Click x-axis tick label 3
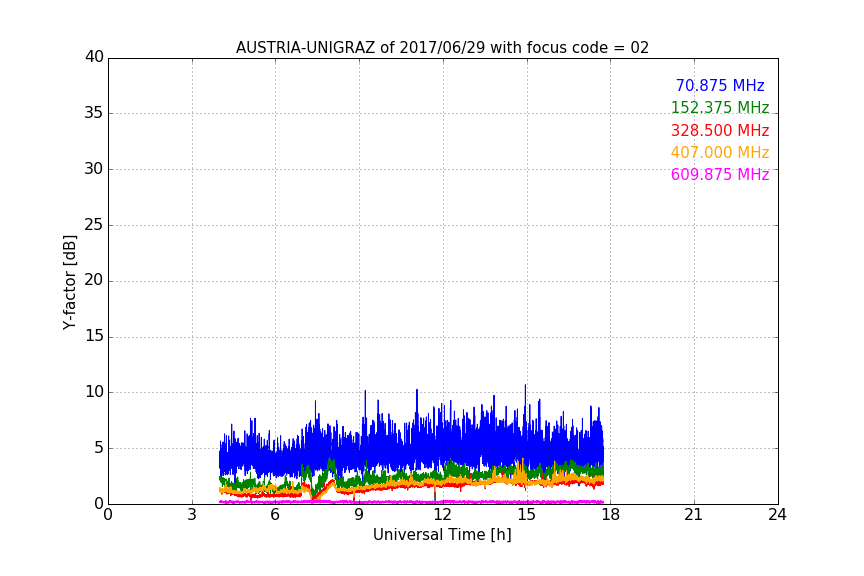Screen dimensions: 864x576 click(x=192, y=515)
